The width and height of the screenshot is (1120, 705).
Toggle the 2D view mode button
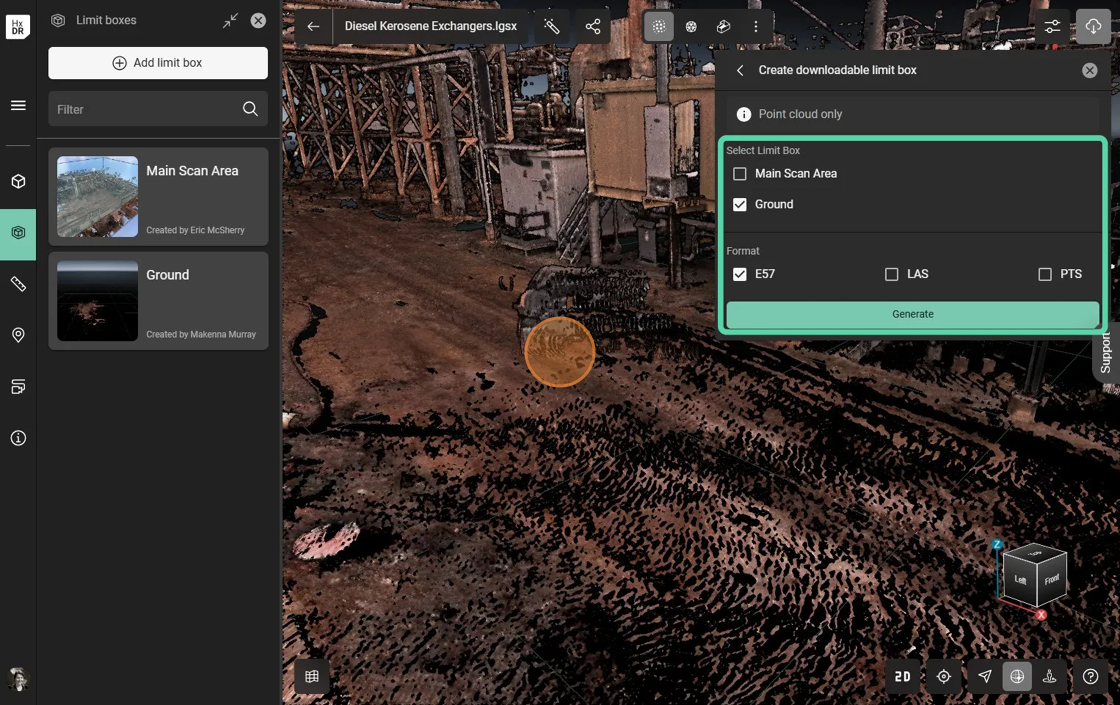[x=902, y=677]
